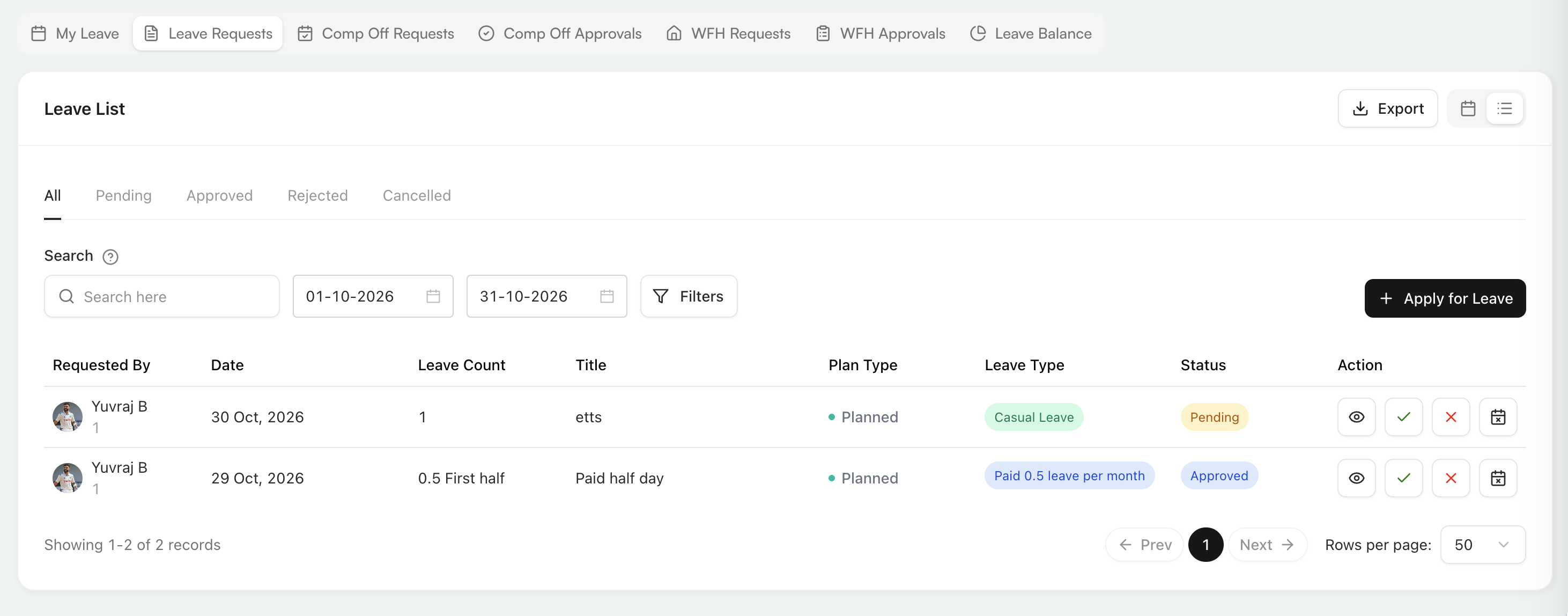Cancel Paid half day leave via calendar-x icon
The image size is (1568, 616).
tap(1498, 478)
